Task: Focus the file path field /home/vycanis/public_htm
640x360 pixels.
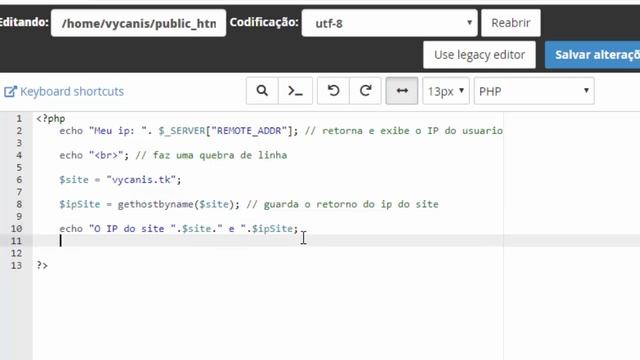Action: coord(138,23)
